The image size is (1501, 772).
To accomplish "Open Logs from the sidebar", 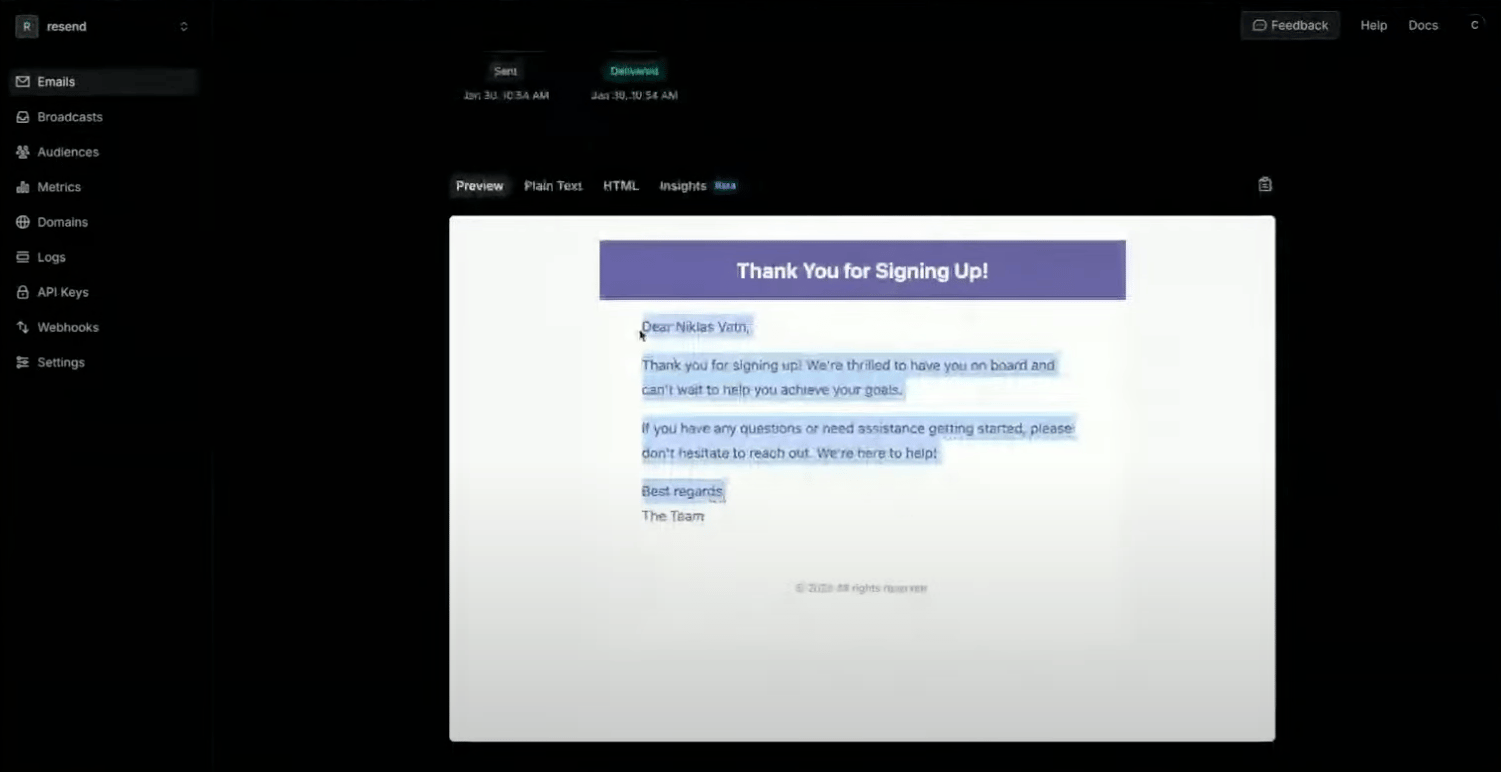I will tap(103, 257).
